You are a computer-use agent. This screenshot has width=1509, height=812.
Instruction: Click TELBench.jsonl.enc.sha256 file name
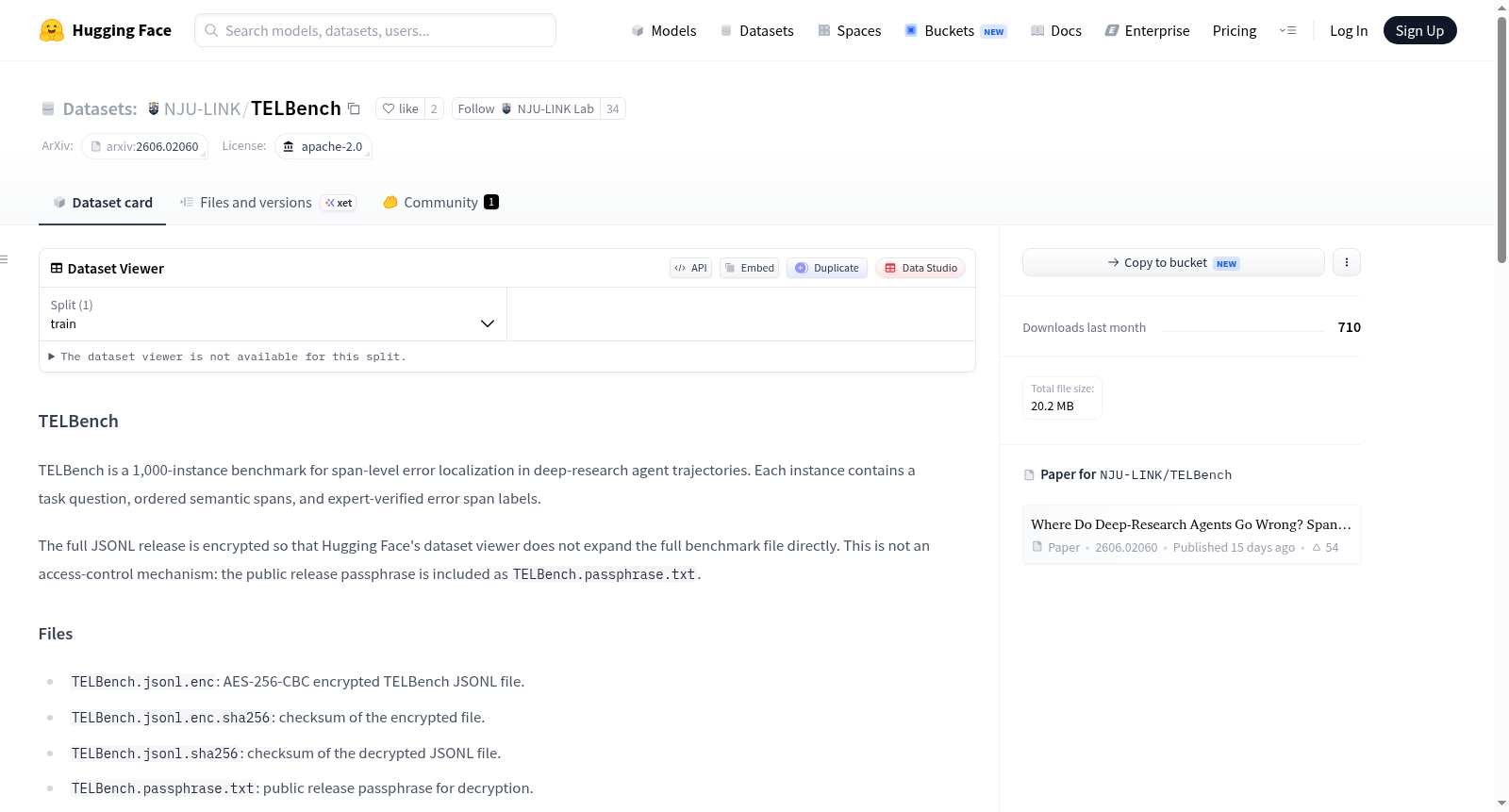pyautogui.click(x=171, y=718)
